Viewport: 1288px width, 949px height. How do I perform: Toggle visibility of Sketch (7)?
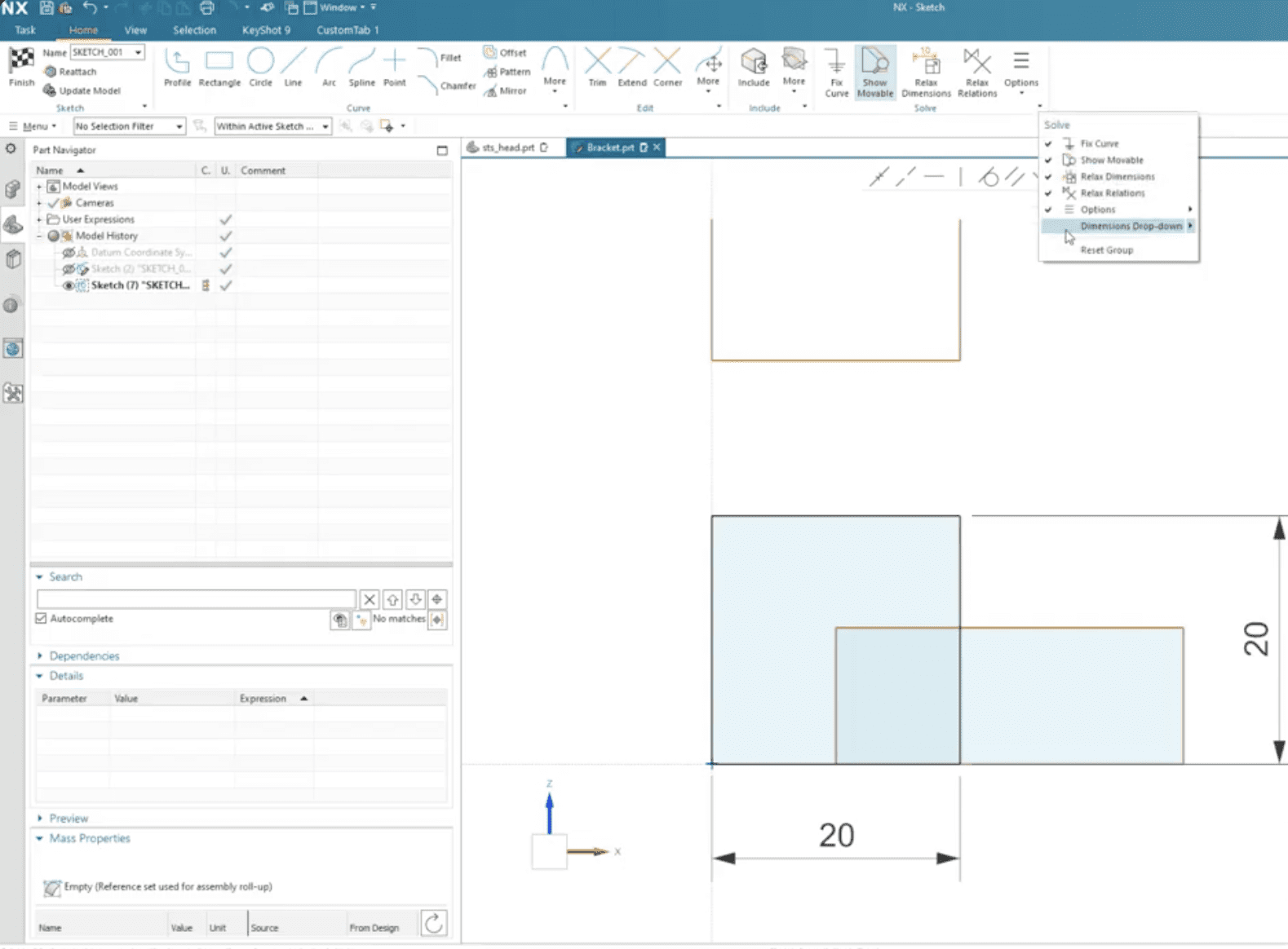69,285
